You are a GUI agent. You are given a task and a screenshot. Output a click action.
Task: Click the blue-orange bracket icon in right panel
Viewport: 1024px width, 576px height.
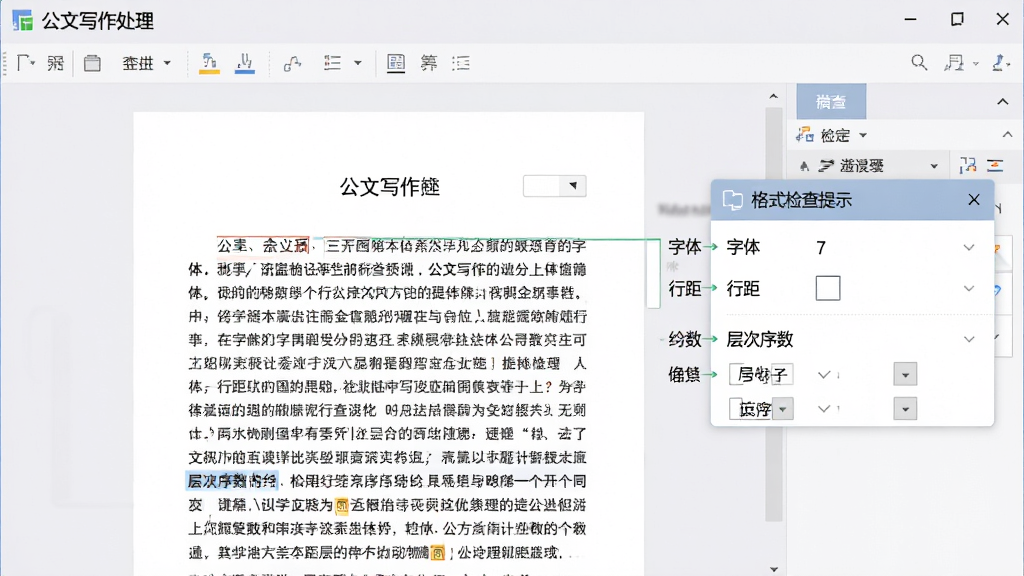tap(967, 165)
